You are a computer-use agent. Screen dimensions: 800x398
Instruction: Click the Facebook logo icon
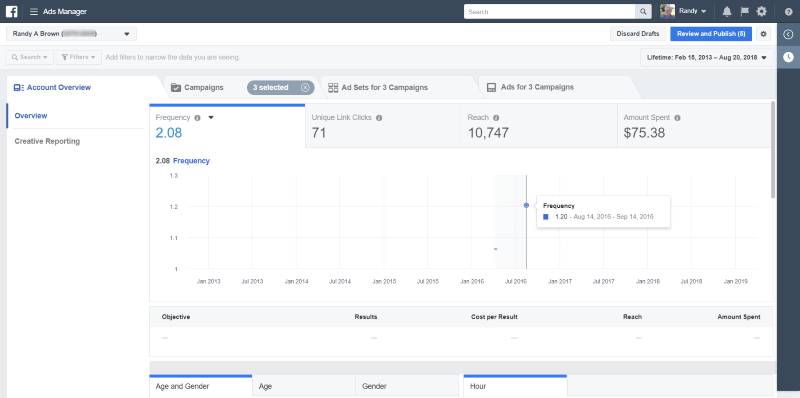(11, 11)
